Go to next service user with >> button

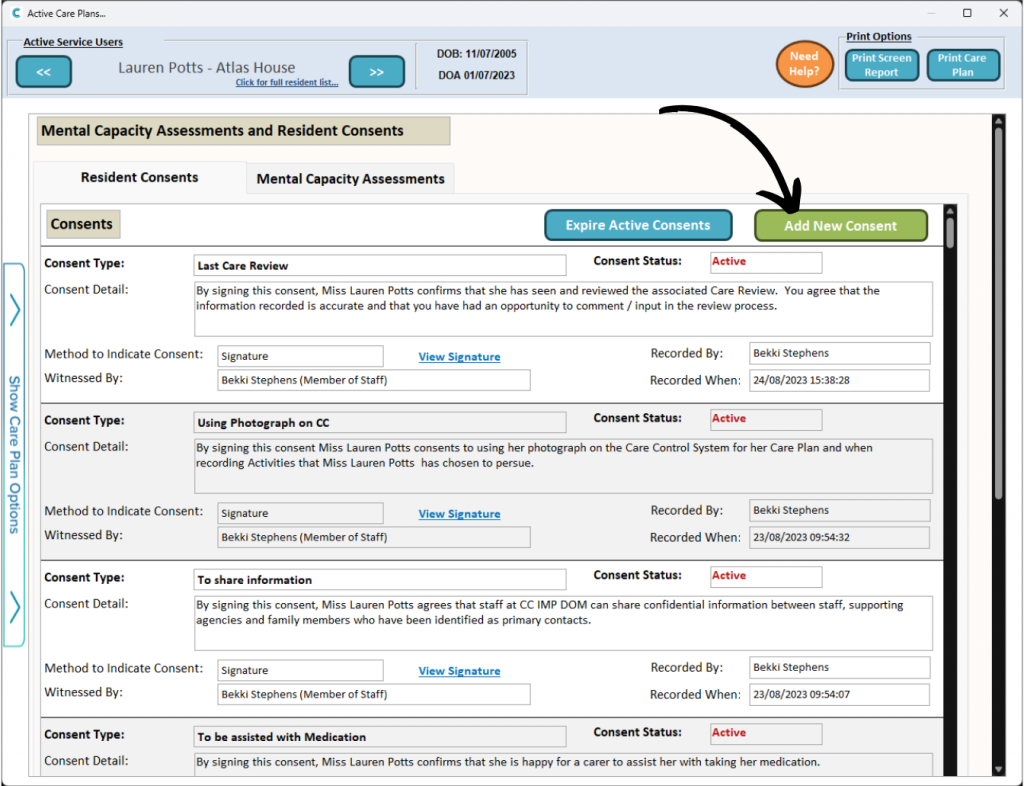[377, 72]
